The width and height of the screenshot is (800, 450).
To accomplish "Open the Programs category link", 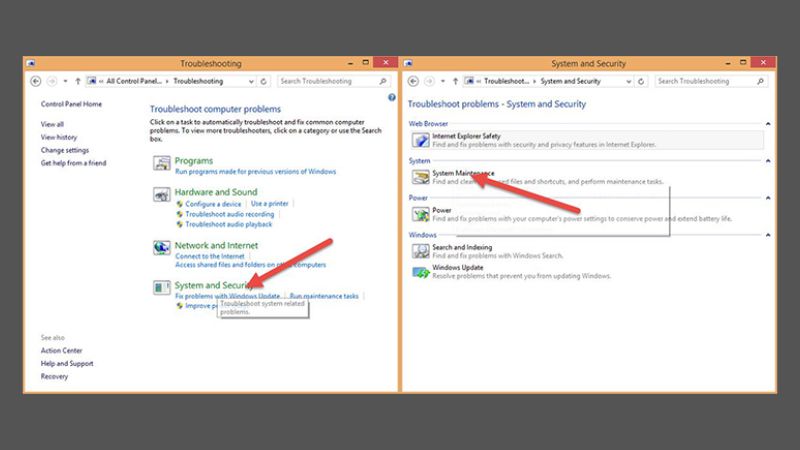I will (x=193, y=161).
